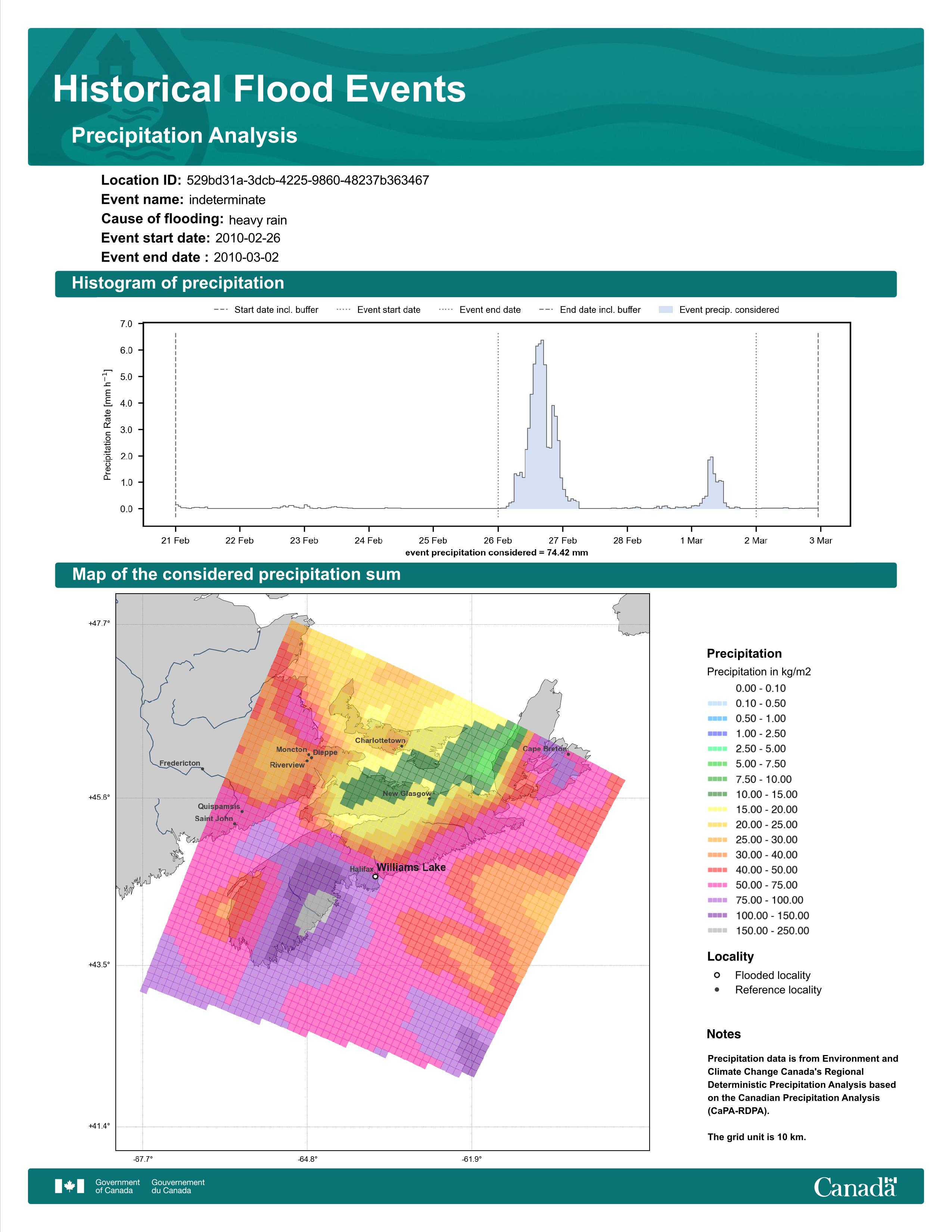The width and height of the screenshot is (952, 1232).
Task: Click the Event end date legend entry
Action: 480,310
